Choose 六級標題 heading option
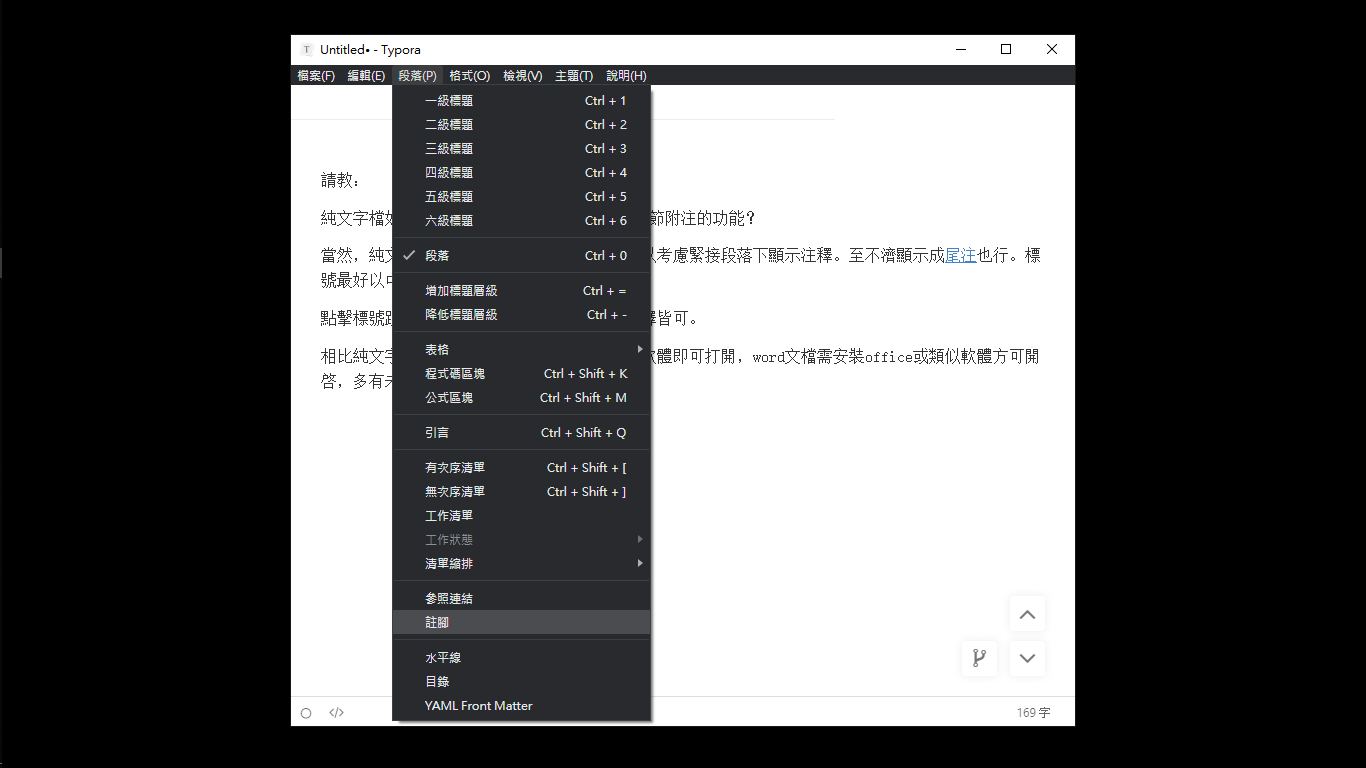This screenshot has width=1366, height=768. 521,221
